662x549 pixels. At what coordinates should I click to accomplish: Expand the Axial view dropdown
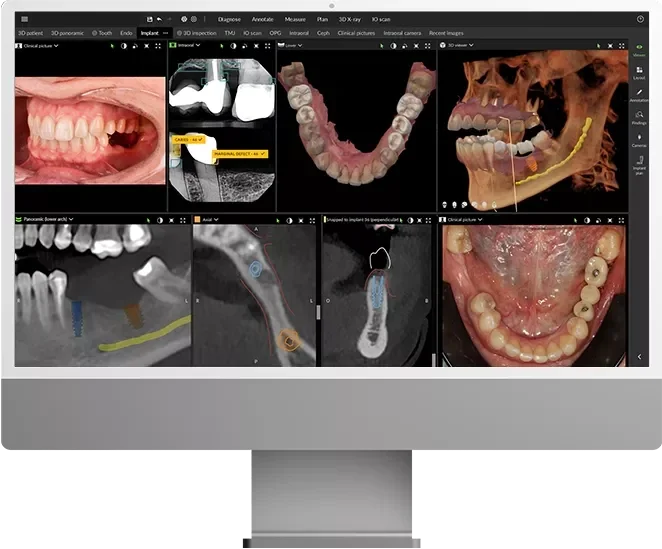[216, 219]
